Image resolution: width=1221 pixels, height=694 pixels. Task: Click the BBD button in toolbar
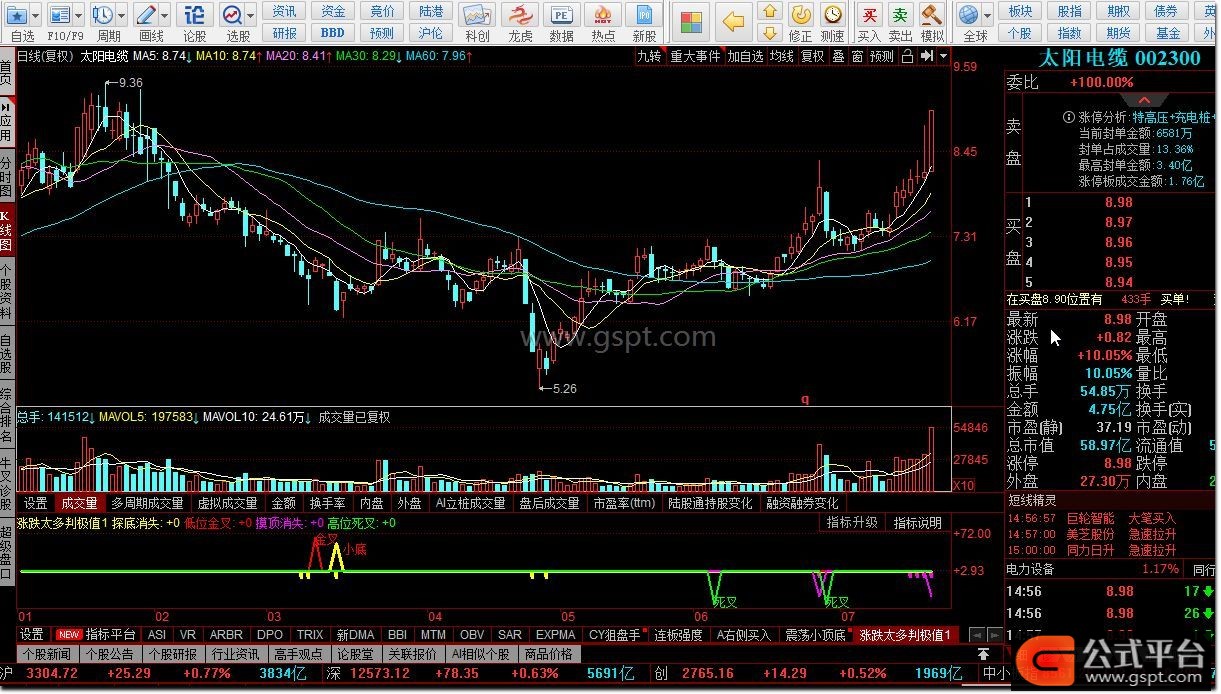(334, 33)
